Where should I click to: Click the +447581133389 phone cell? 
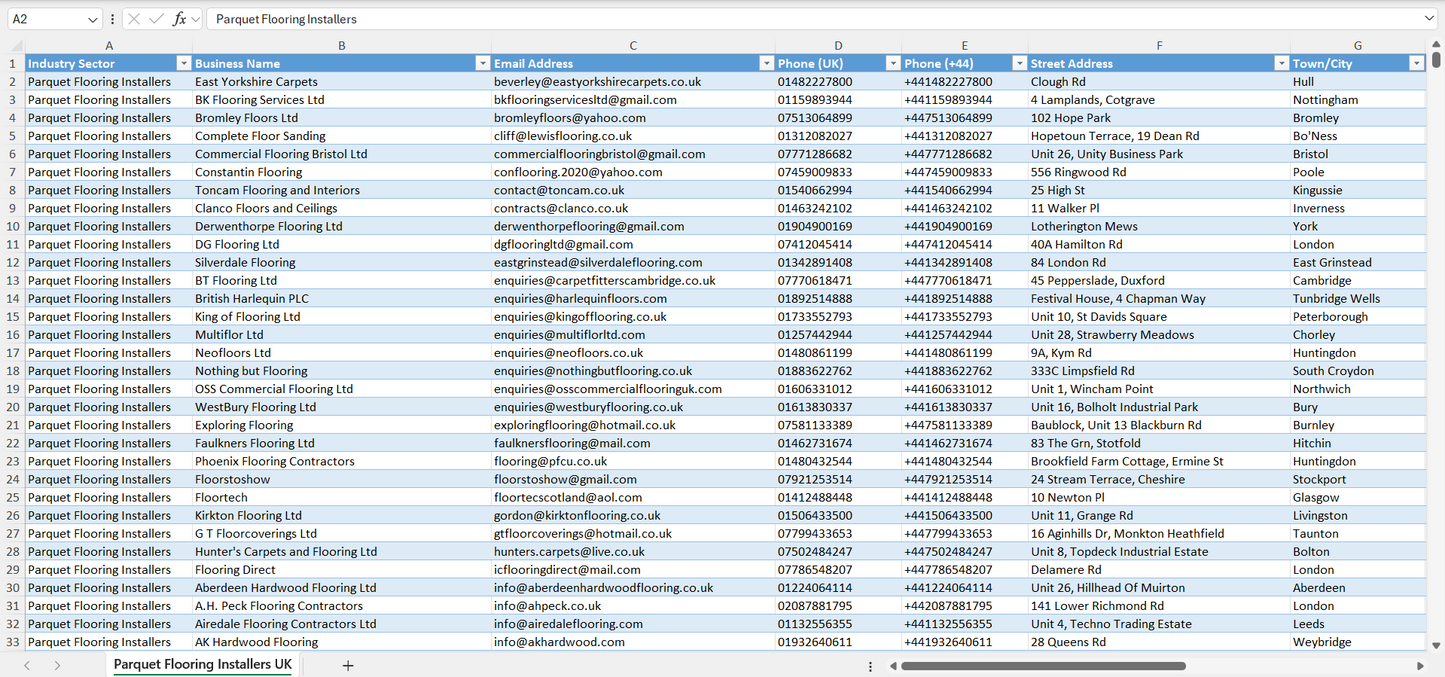[965, 425]
